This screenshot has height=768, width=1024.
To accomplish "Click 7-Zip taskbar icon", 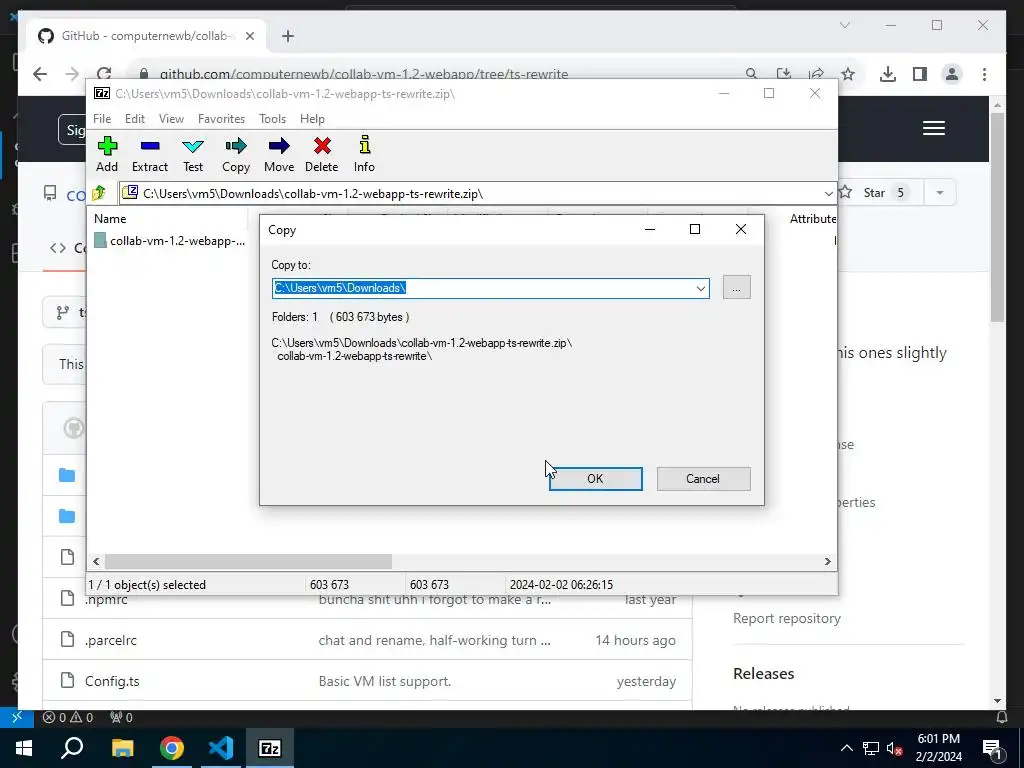I will point(270,748).
